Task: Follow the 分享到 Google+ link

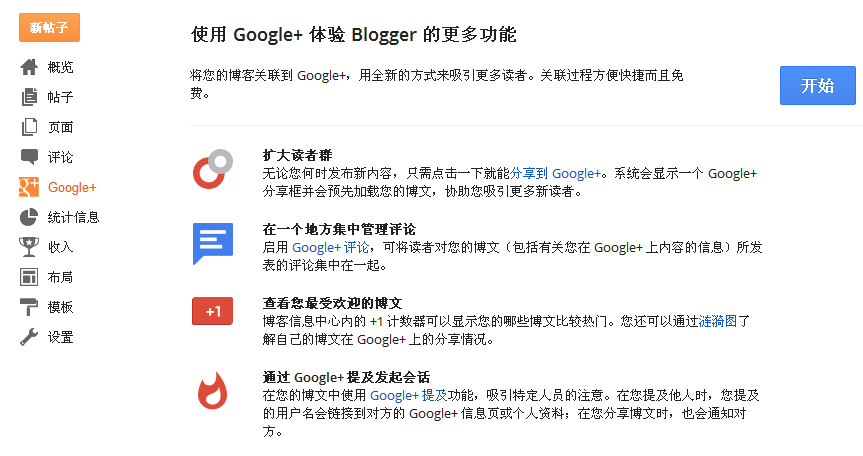Action: point(555,173)
